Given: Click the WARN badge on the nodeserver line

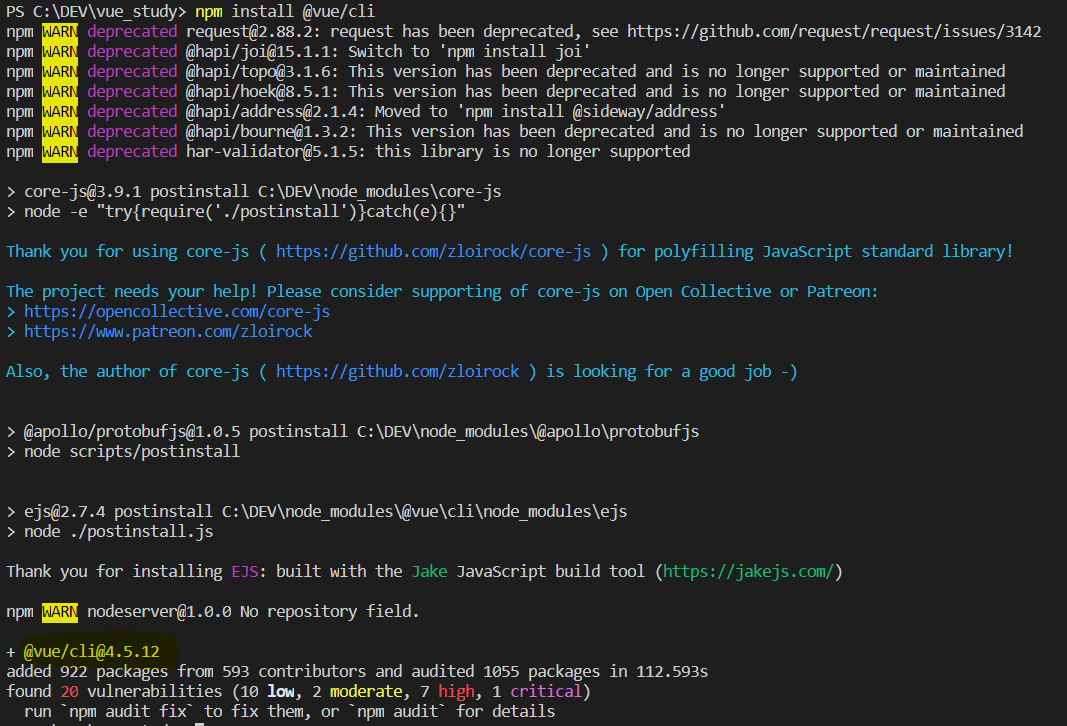Looking at the screenshot, I should tap(60, 612).
